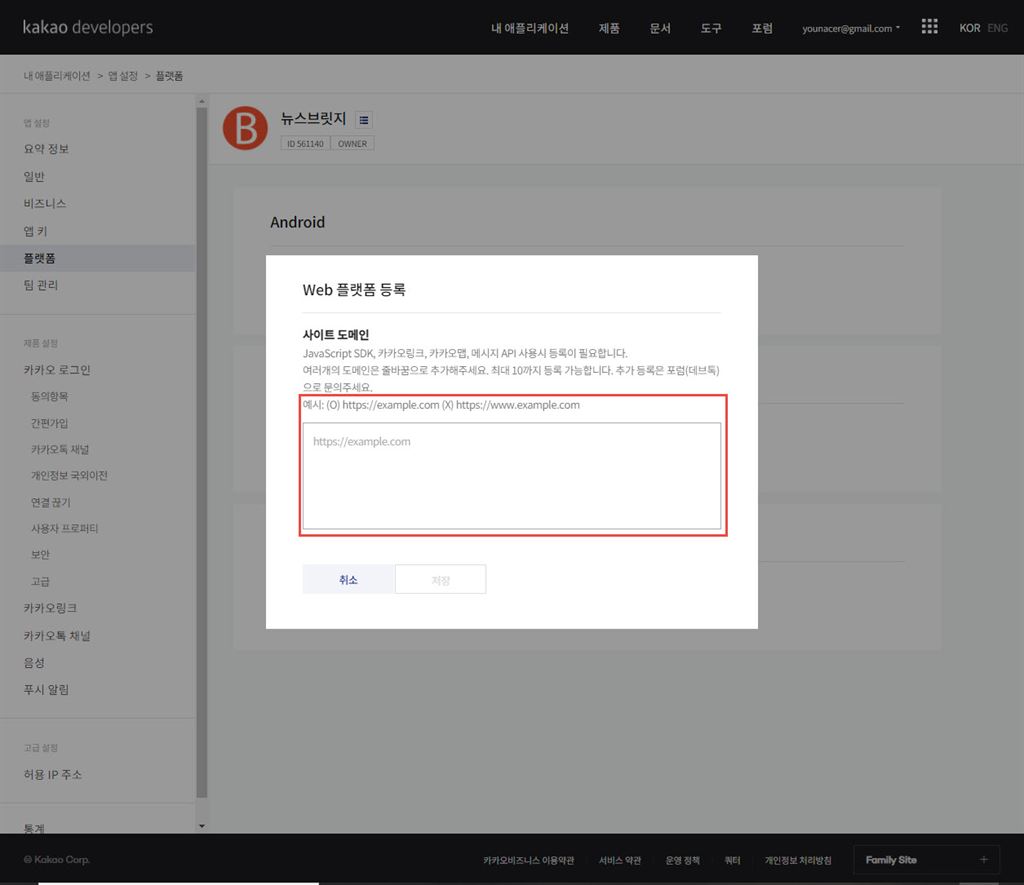Select 플랫폼 in sidebar
This screenshot has width=1024, height=885.
click(98, 258)
